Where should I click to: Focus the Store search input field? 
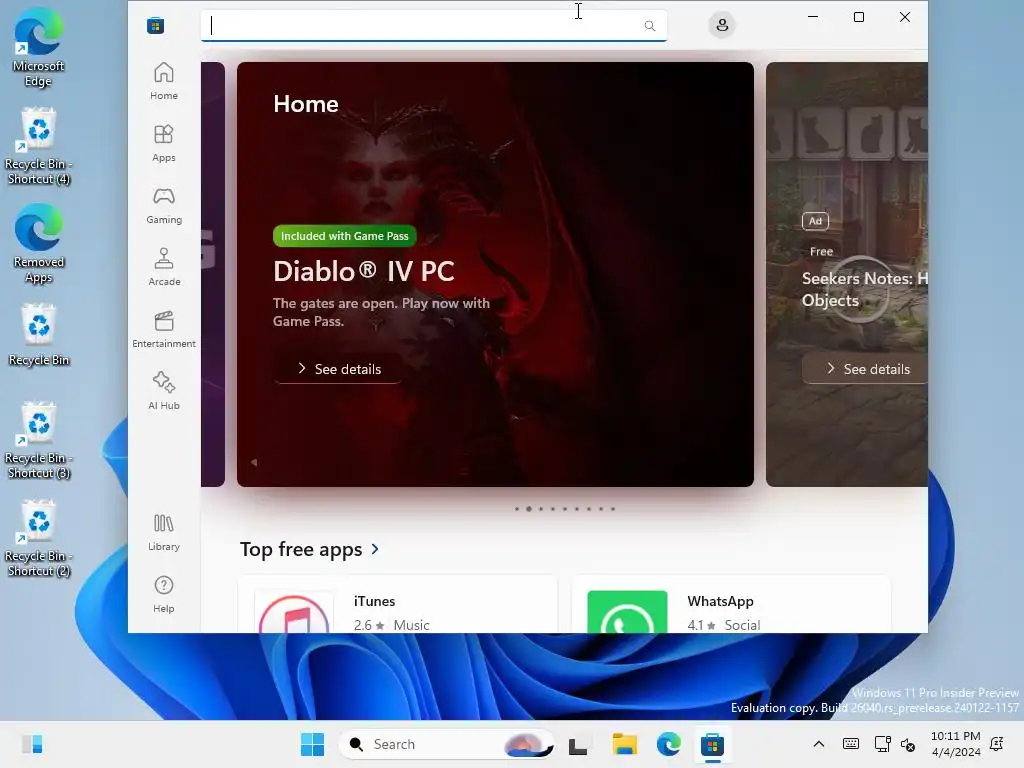[x=434, y=25]
